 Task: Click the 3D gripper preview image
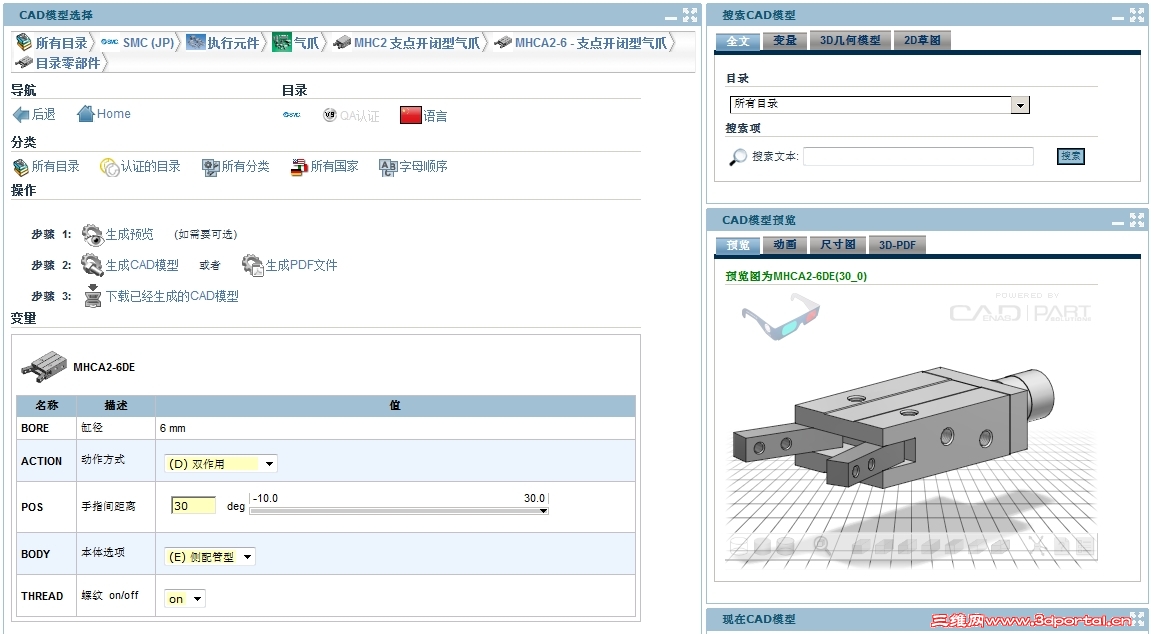click(x=896, y=428)
